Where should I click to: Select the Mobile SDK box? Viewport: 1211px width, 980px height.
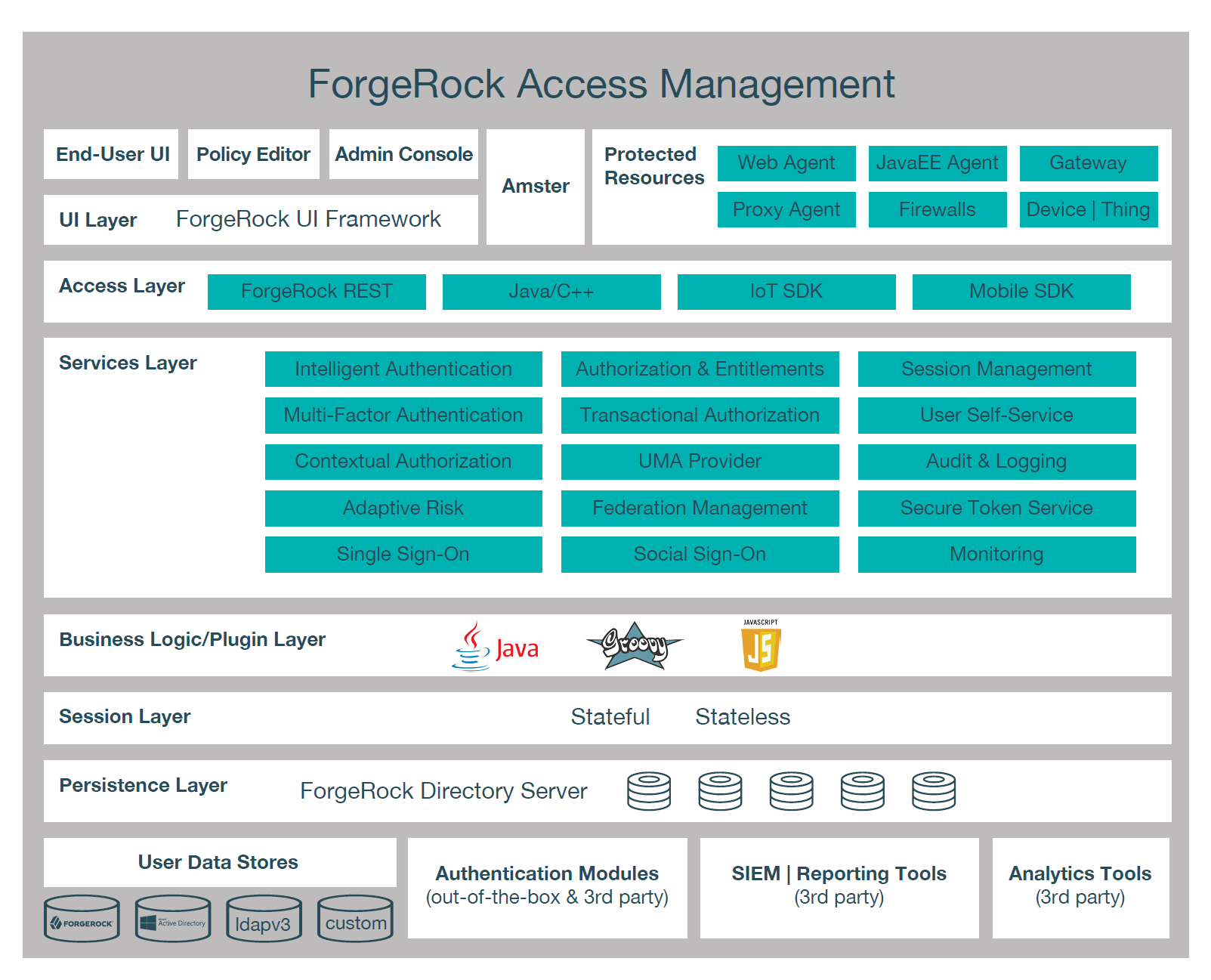[1021, 291]
